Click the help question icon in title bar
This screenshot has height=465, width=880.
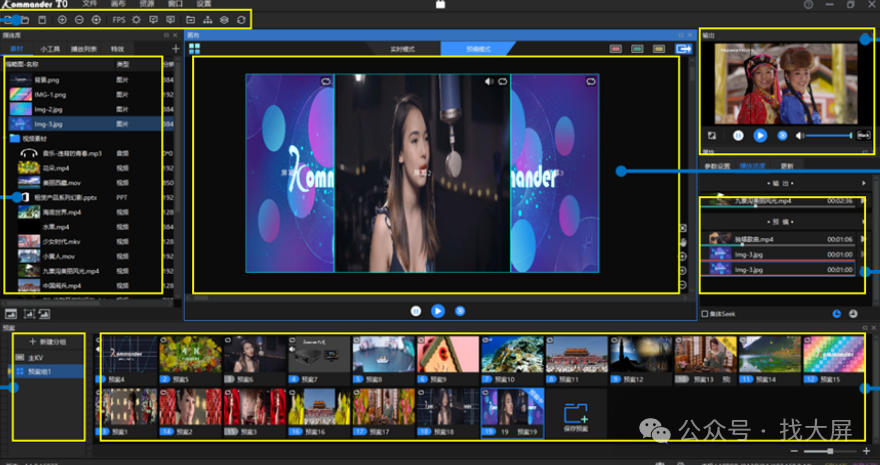[808, 4]
